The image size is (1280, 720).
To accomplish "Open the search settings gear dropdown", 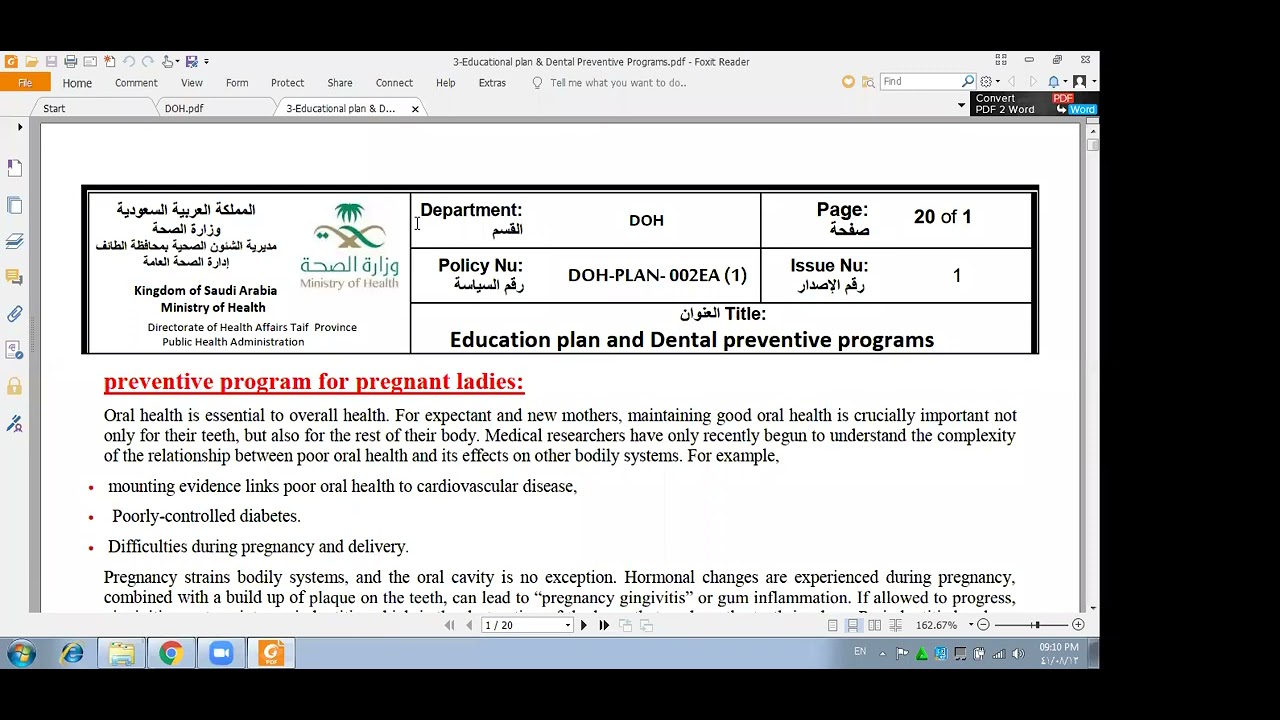I will tap(989, 82).
